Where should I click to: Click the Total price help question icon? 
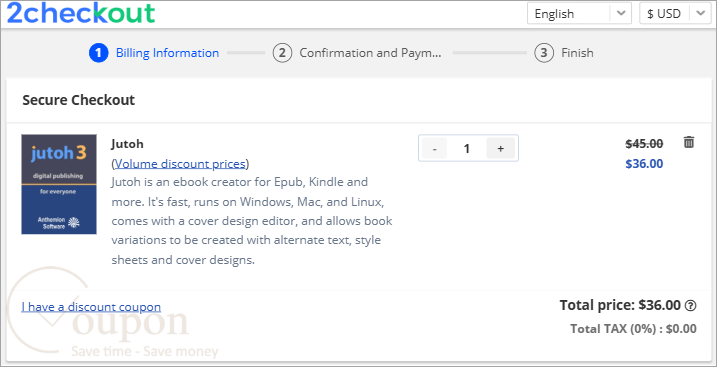click(x=690, y=305)
